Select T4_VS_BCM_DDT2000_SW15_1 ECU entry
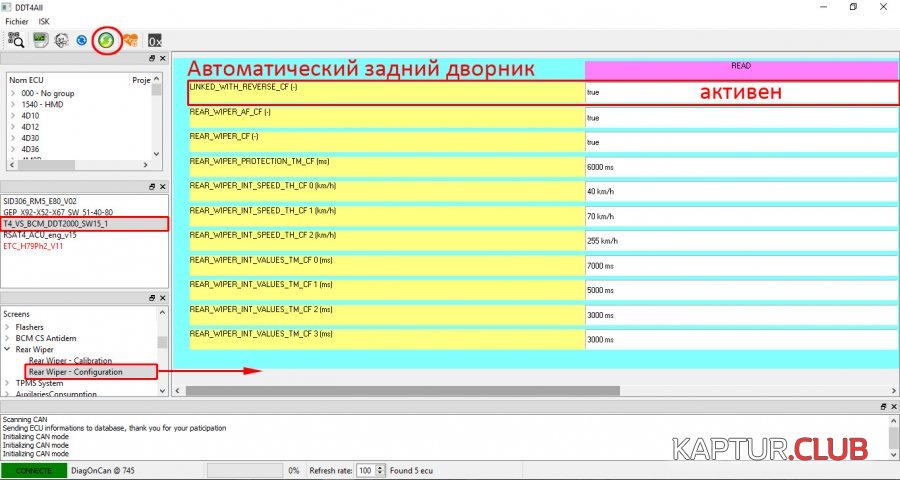The image size is (900, 480). 61,224
